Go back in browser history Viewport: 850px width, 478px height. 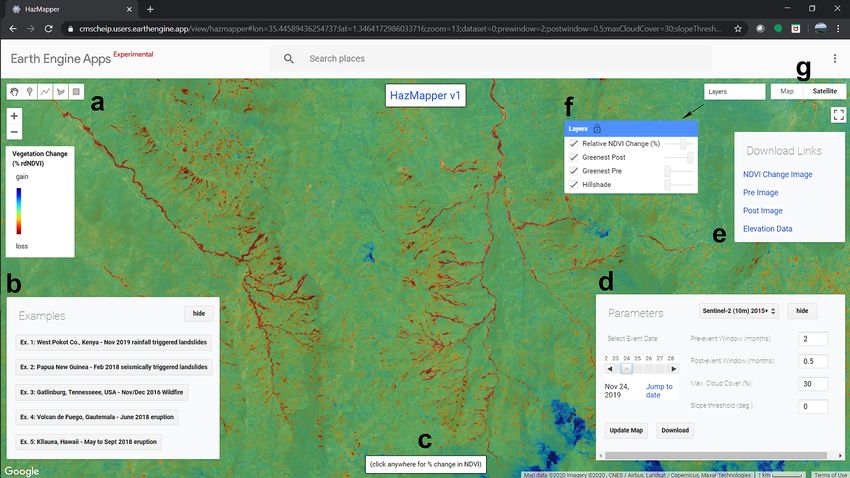coord(13,29)
